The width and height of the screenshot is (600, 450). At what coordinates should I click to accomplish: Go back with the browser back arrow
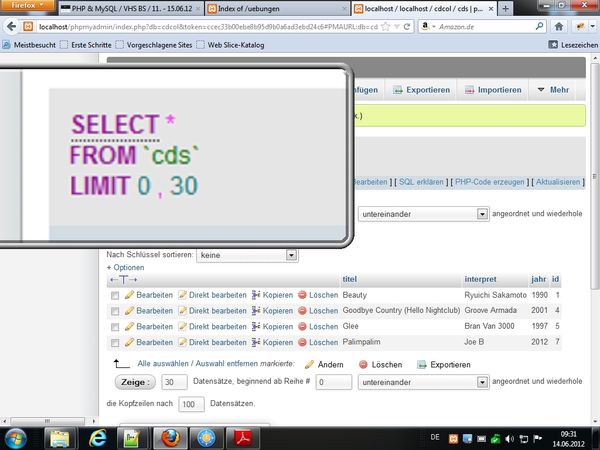tap(11, 26)
